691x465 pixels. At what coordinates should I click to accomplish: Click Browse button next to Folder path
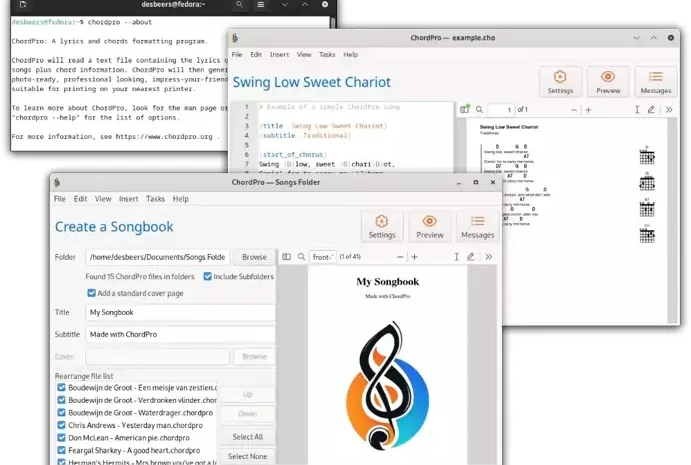click(x=254, y=257)
